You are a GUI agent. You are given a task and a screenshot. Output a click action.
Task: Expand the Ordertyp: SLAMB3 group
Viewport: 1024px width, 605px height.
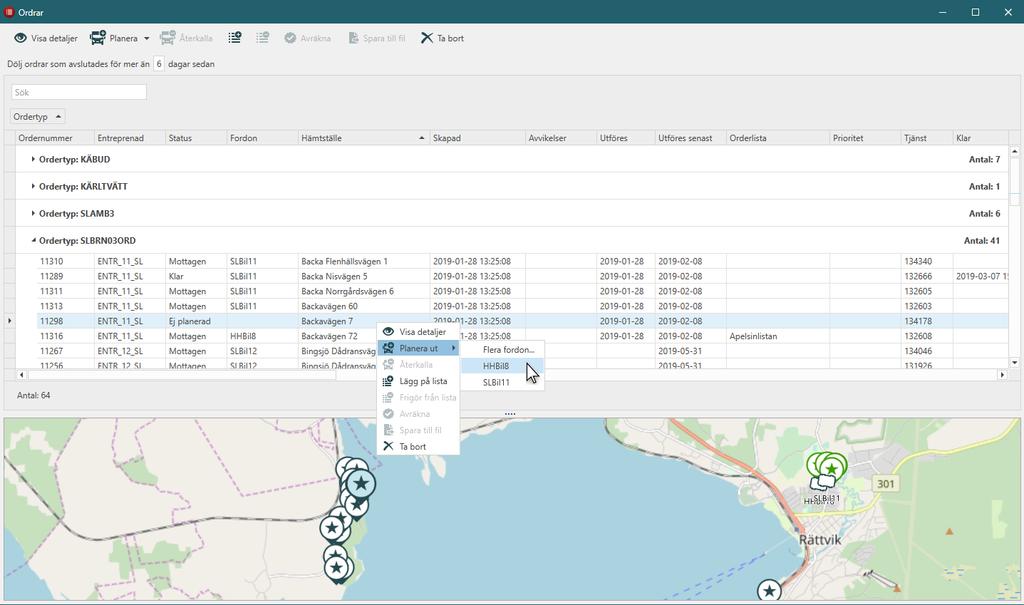pos(33,213)
